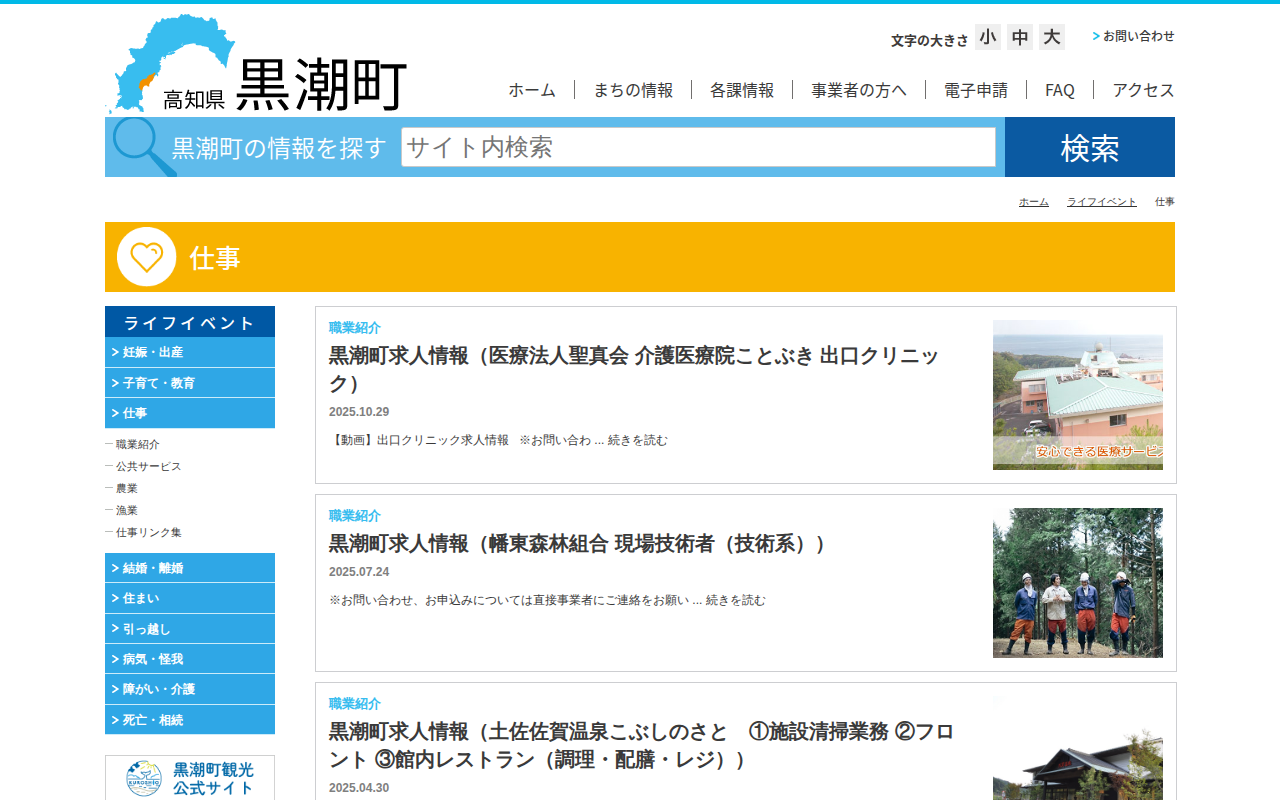Expand the 妊娠・出産 sidebar category
The height and width of the screenshot is (800, 1280).
tap(190, 352)
